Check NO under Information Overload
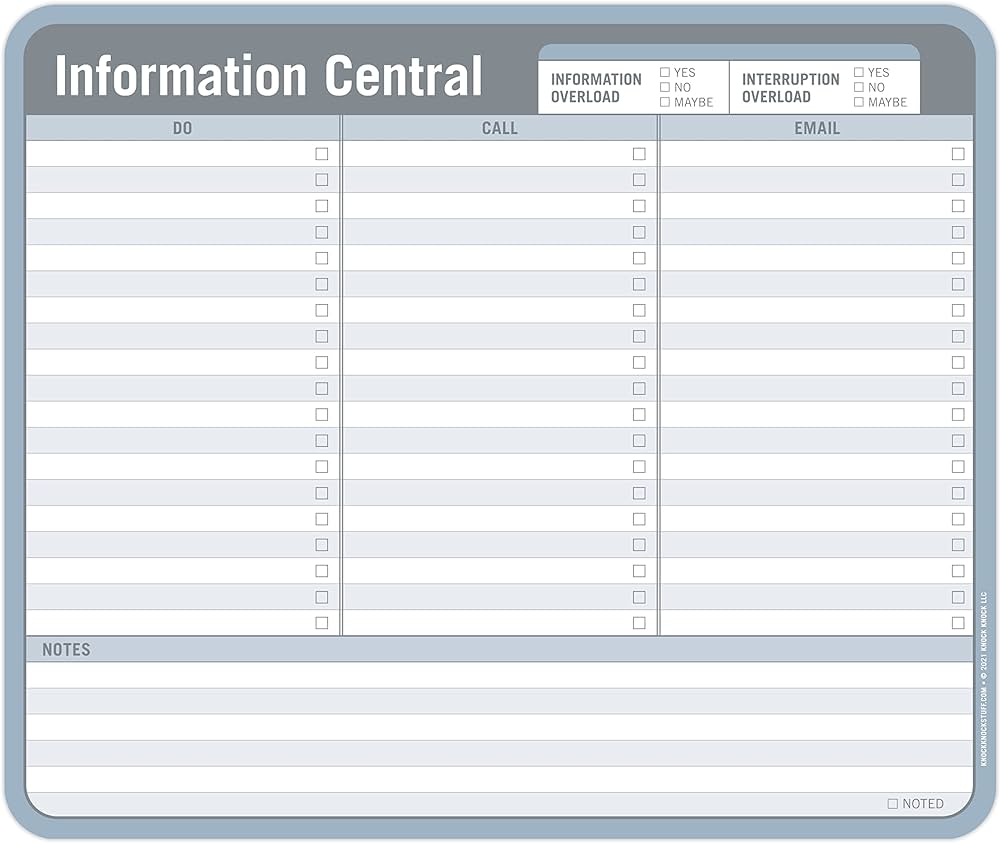Image resolution: width=1000 pixels, height=843 pixels. coord(665,87)
